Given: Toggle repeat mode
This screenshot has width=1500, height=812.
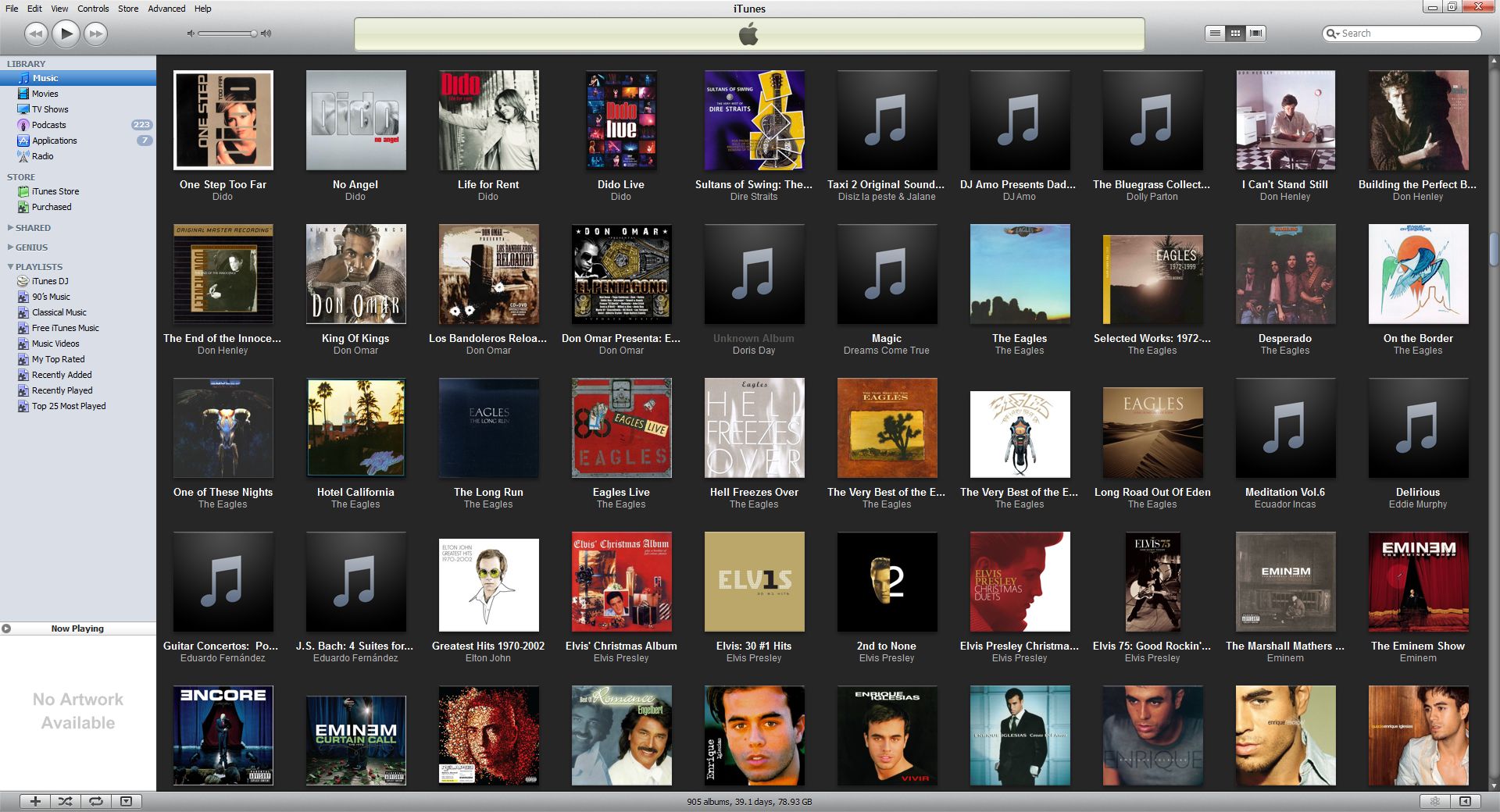Looking at the screenshot, I should [x=96, y=801].
